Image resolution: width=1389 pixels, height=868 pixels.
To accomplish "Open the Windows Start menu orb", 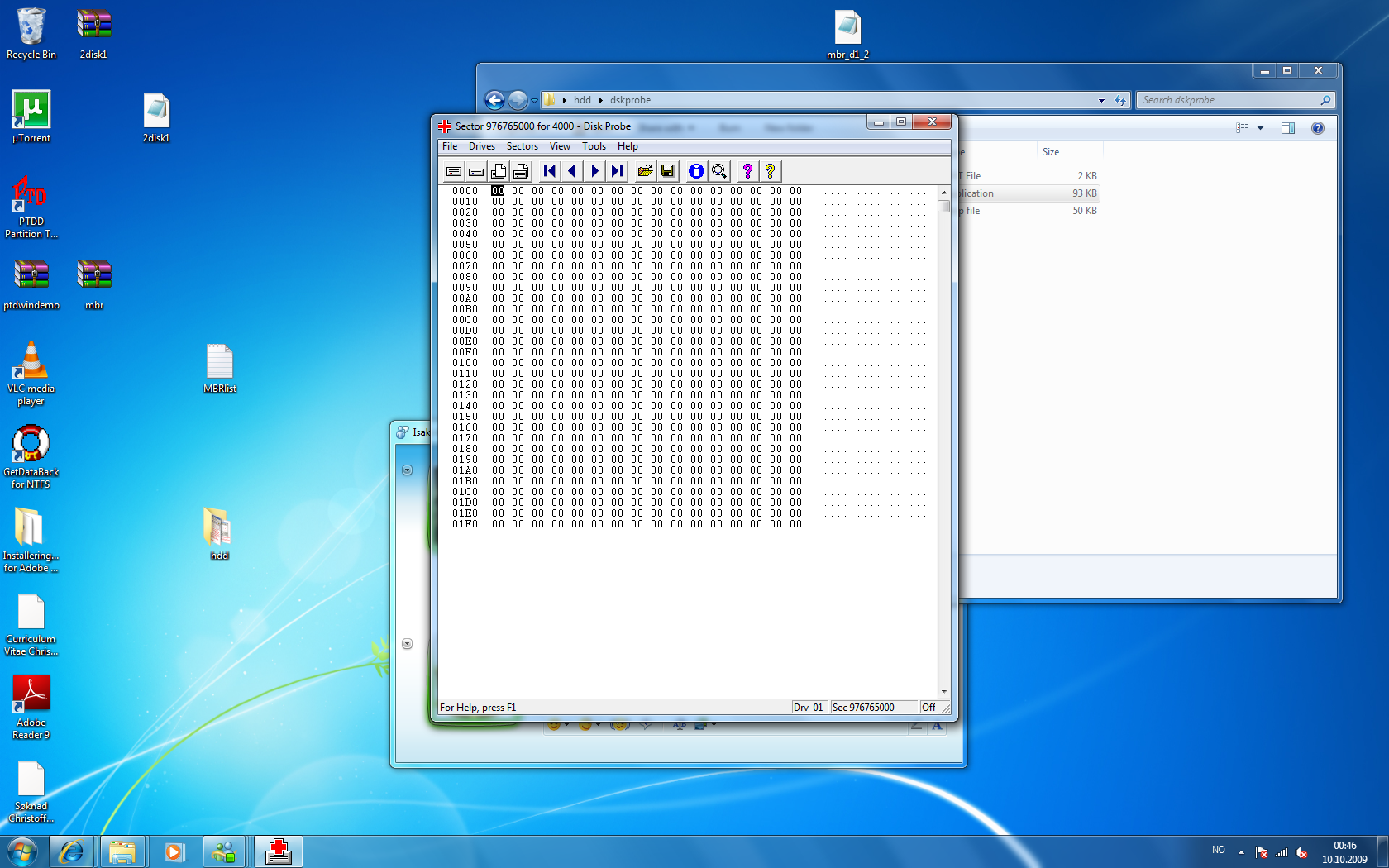I will [x=22, y=851].
